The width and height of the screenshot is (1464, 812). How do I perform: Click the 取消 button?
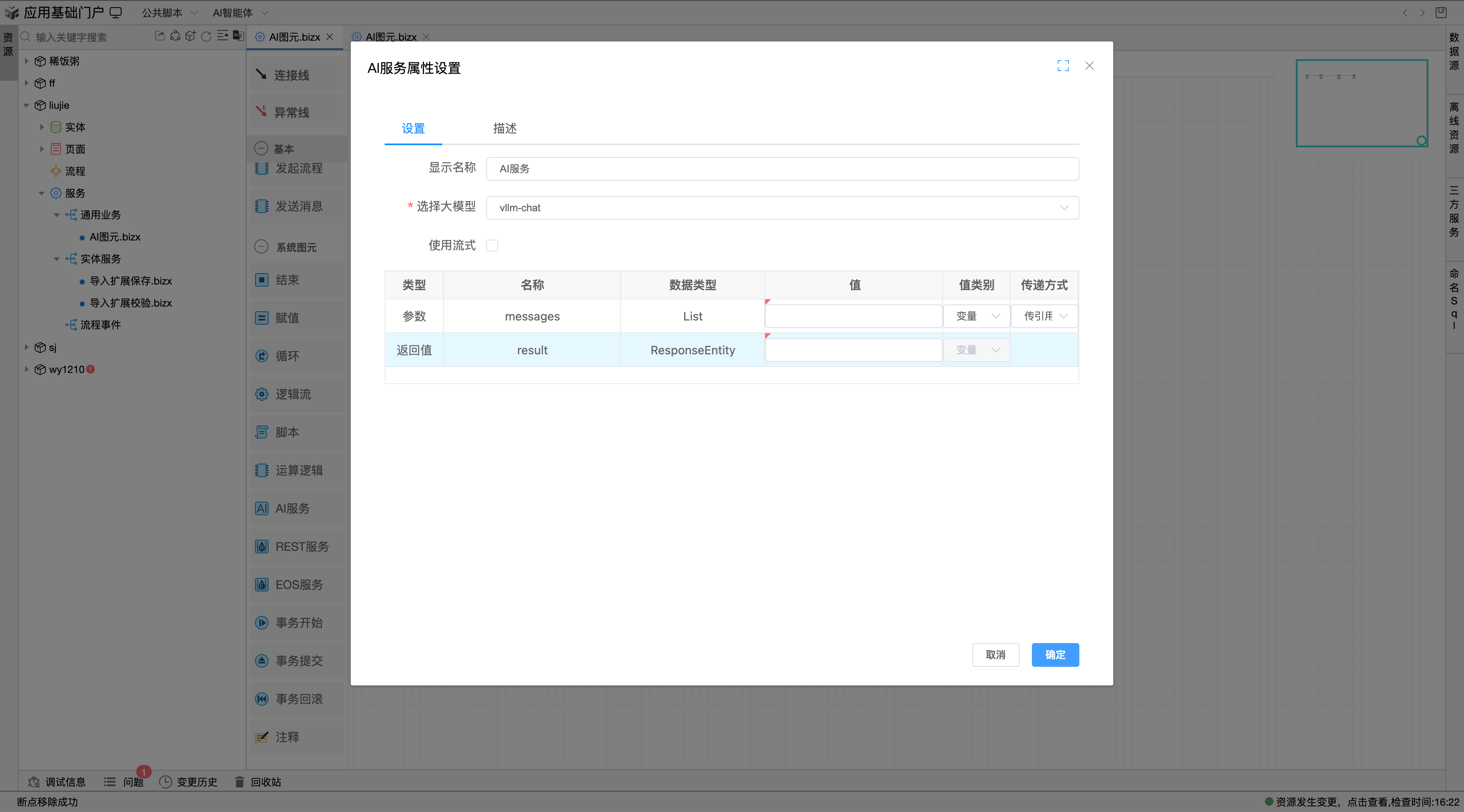(x=996, y=655)
